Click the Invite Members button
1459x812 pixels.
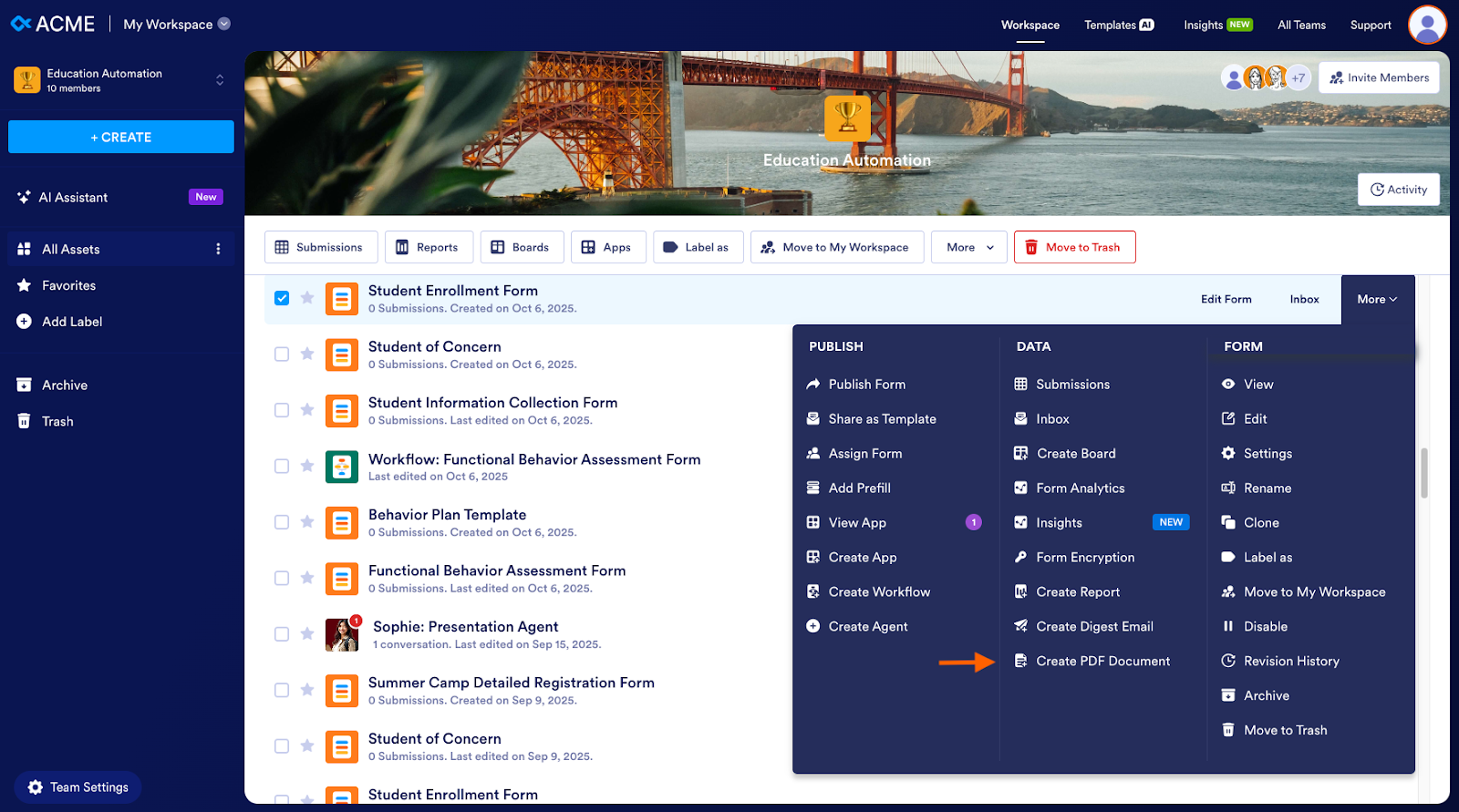[1379, 77]
